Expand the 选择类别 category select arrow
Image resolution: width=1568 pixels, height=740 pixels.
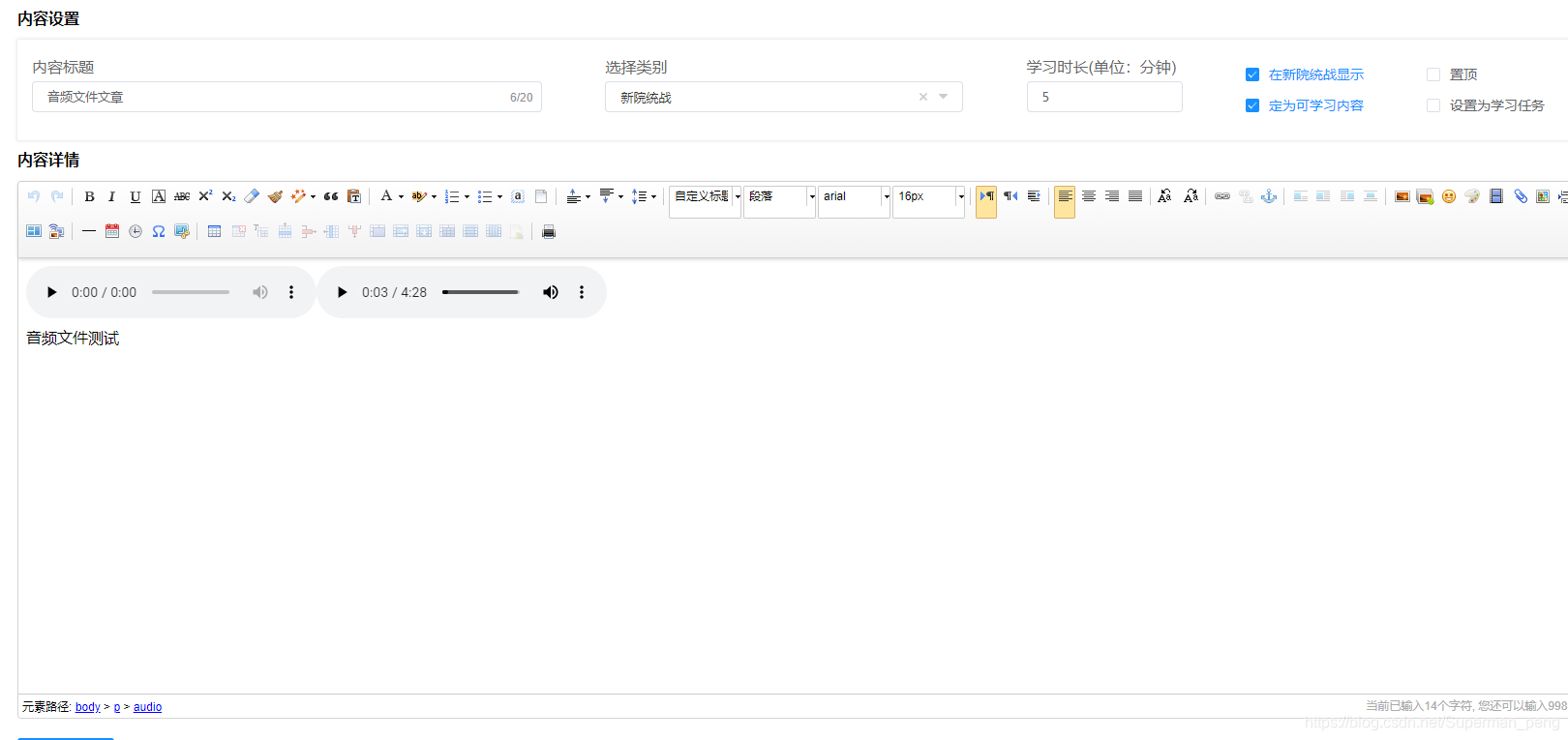pyautogui.click(x=944, y=97)
